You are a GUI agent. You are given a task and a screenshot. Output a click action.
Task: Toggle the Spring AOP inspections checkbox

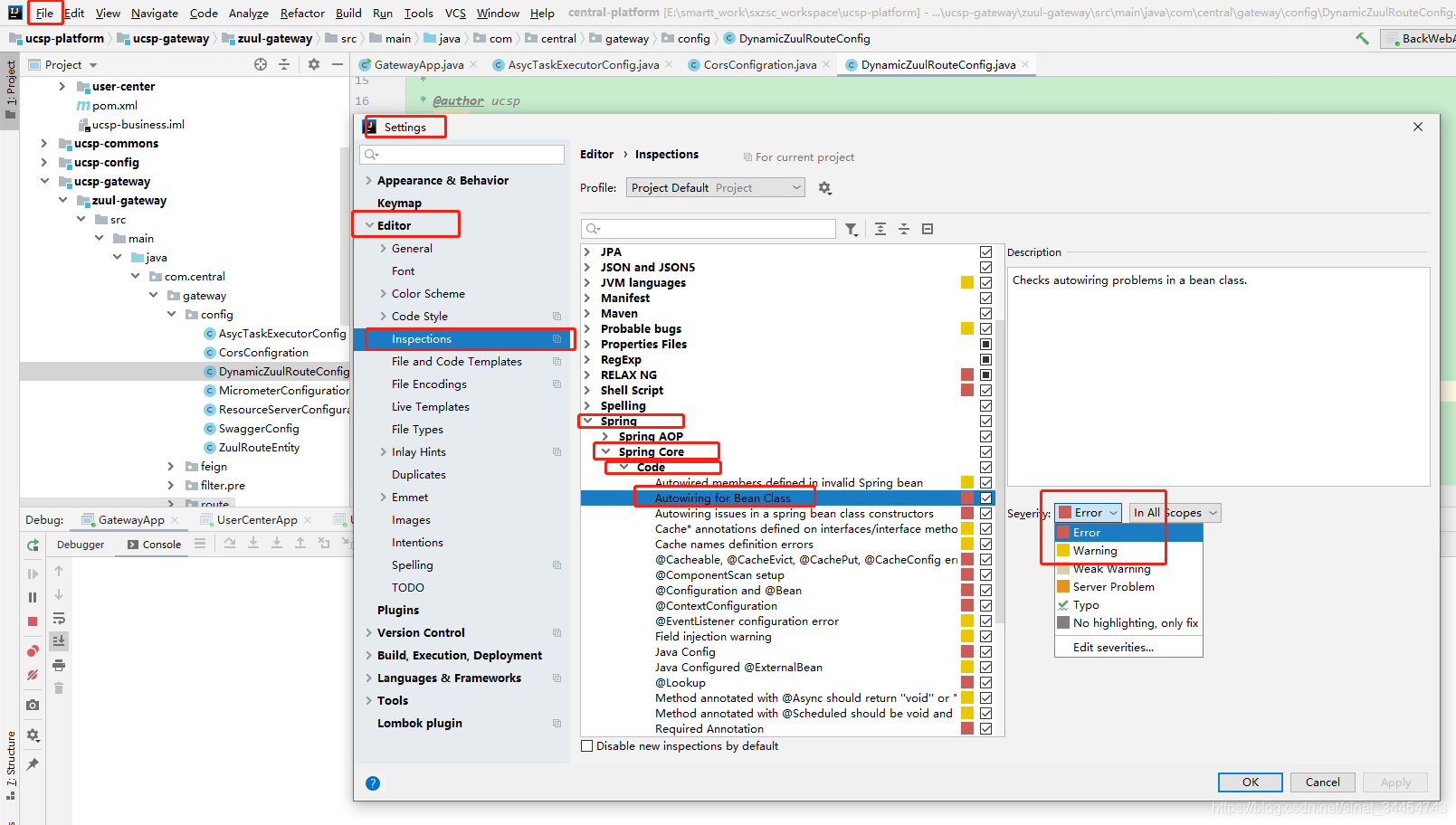click(986, 437)
